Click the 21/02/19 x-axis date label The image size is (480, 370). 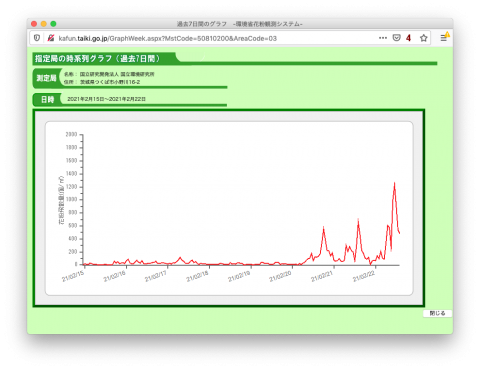click(x=239, y=276)
